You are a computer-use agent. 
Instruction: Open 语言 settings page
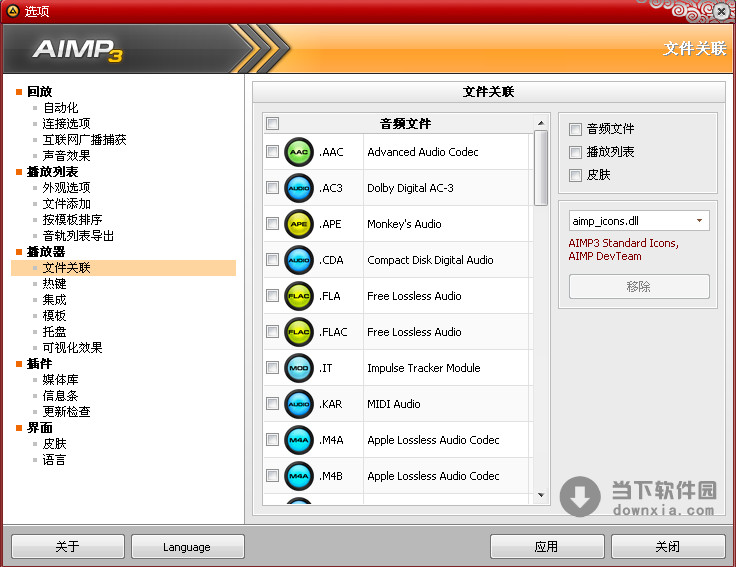tap(54, 460)
